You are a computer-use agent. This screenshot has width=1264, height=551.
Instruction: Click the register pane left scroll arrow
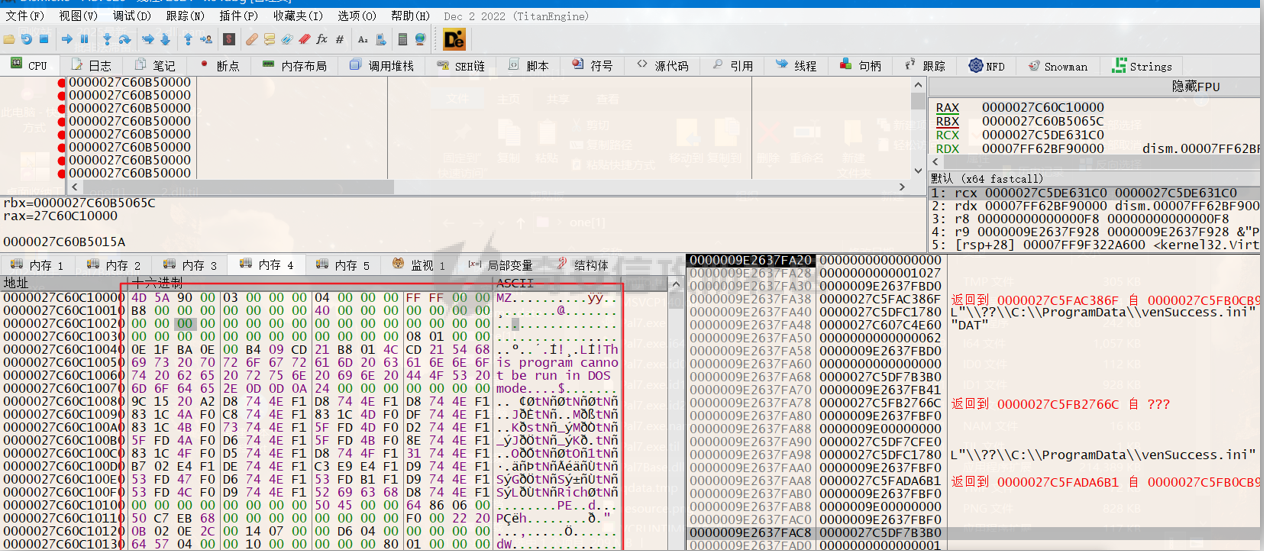pos(934,161)
